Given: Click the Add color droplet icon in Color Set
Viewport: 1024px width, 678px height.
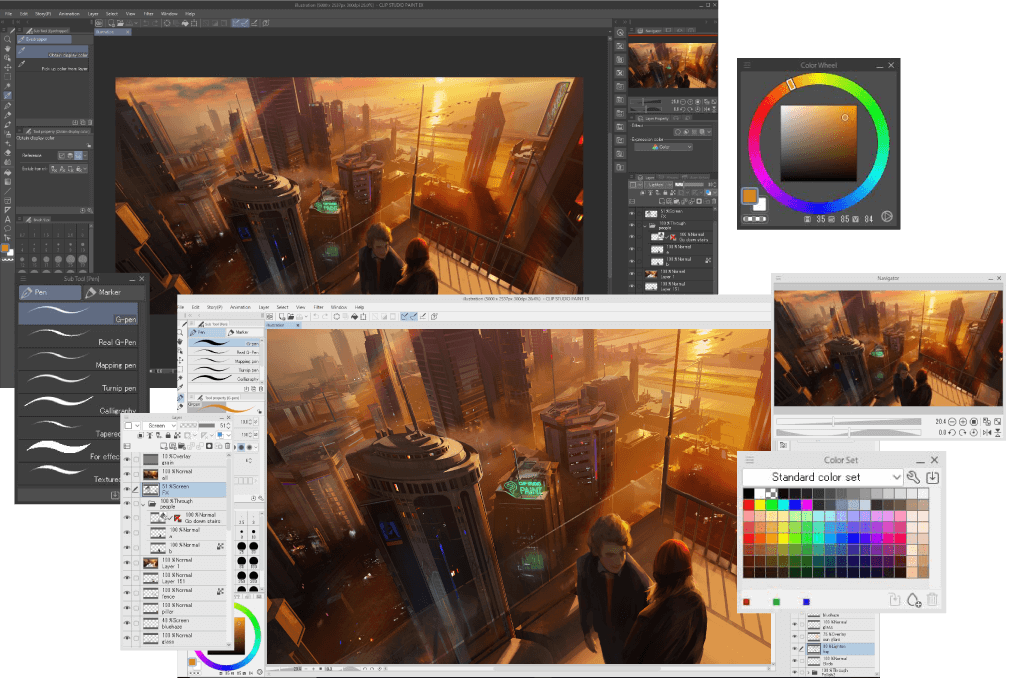Looking at the screenshot, I should [912, 600].
